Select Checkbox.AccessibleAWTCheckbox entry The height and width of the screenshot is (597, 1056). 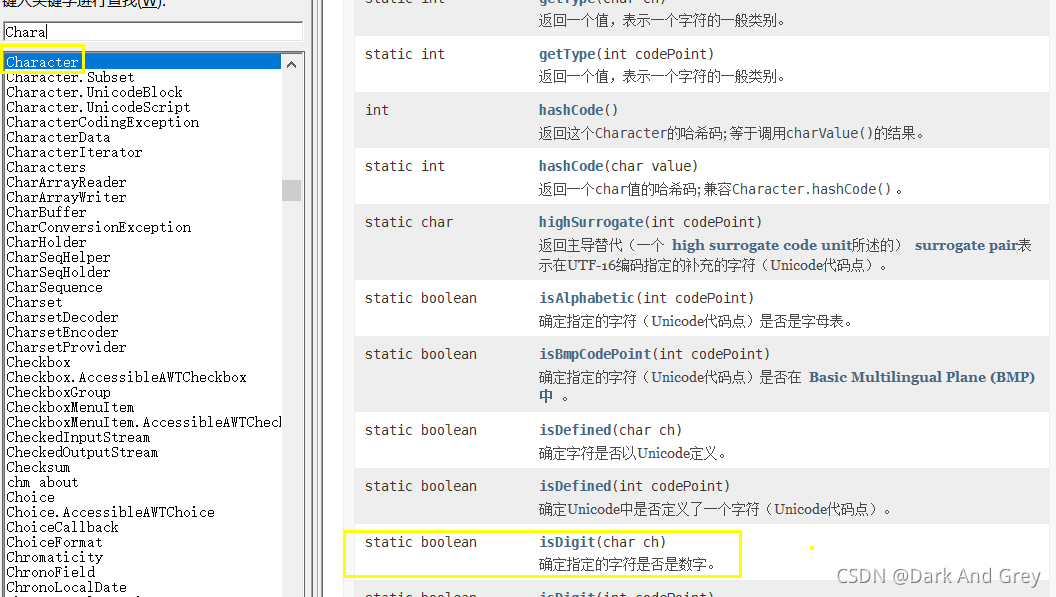point(127,377)
